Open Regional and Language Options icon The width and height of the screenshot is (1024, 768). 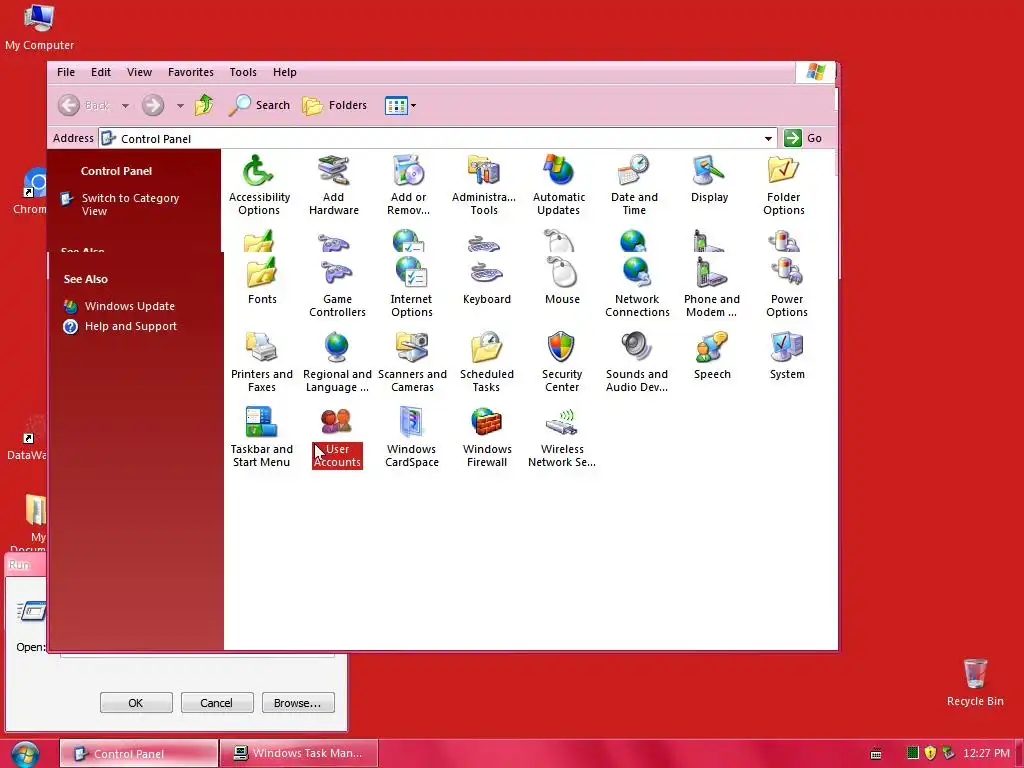[x=337, y=362]
